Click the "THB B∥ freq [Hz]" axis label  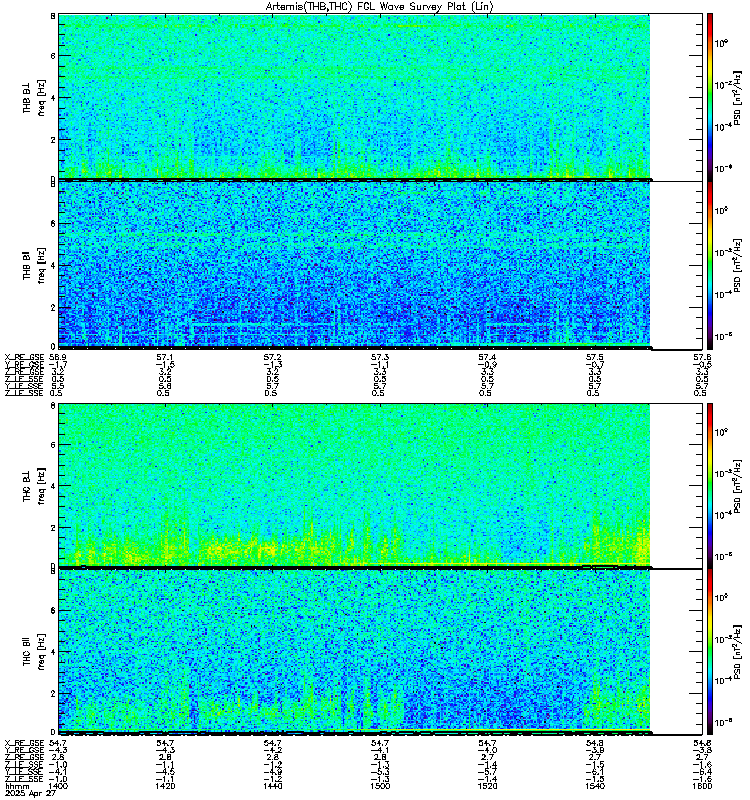34,265
